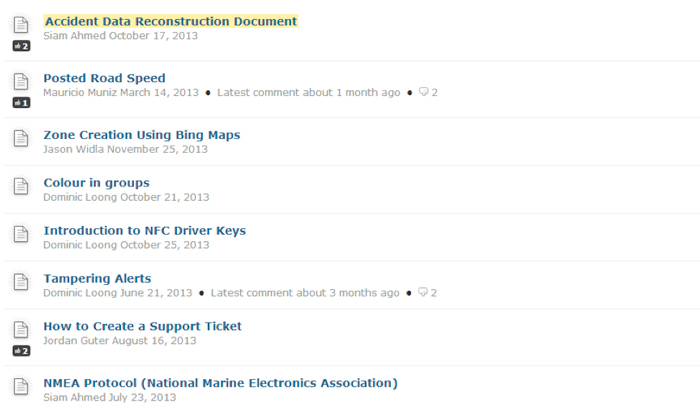700x406 pixels.
Task: Open NMEA Protocol article link
Action: pos(220,383)
